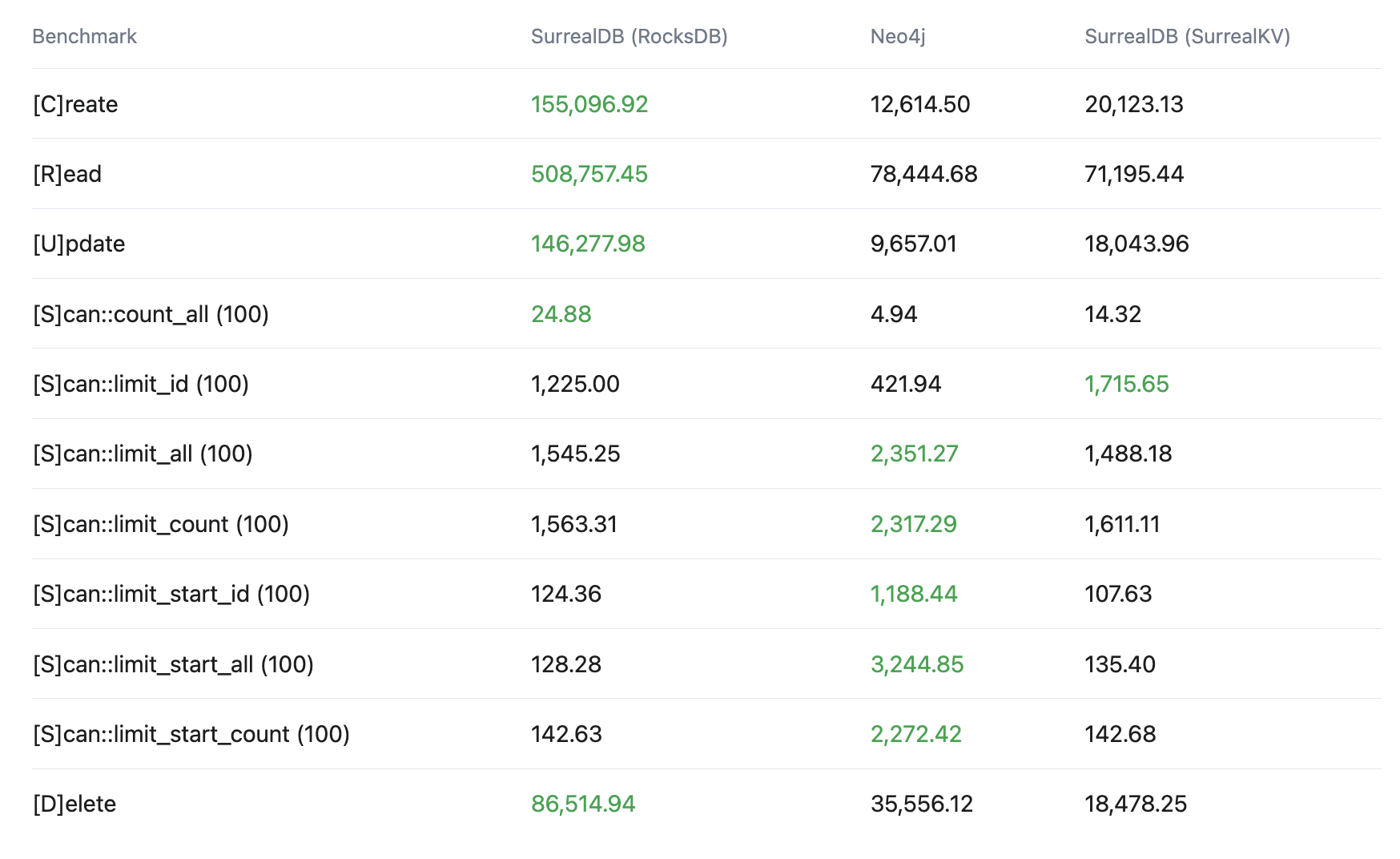Viewport: 1400px width, 859px height.
Task: Click the green value 155,096.92
Action: coord(589,104)
